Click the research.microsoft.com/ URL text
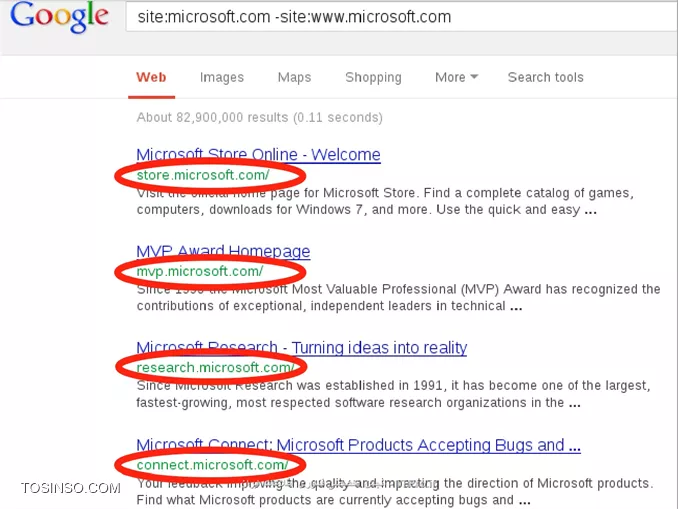Screen dimensions: 678x509 coord(215,368)
